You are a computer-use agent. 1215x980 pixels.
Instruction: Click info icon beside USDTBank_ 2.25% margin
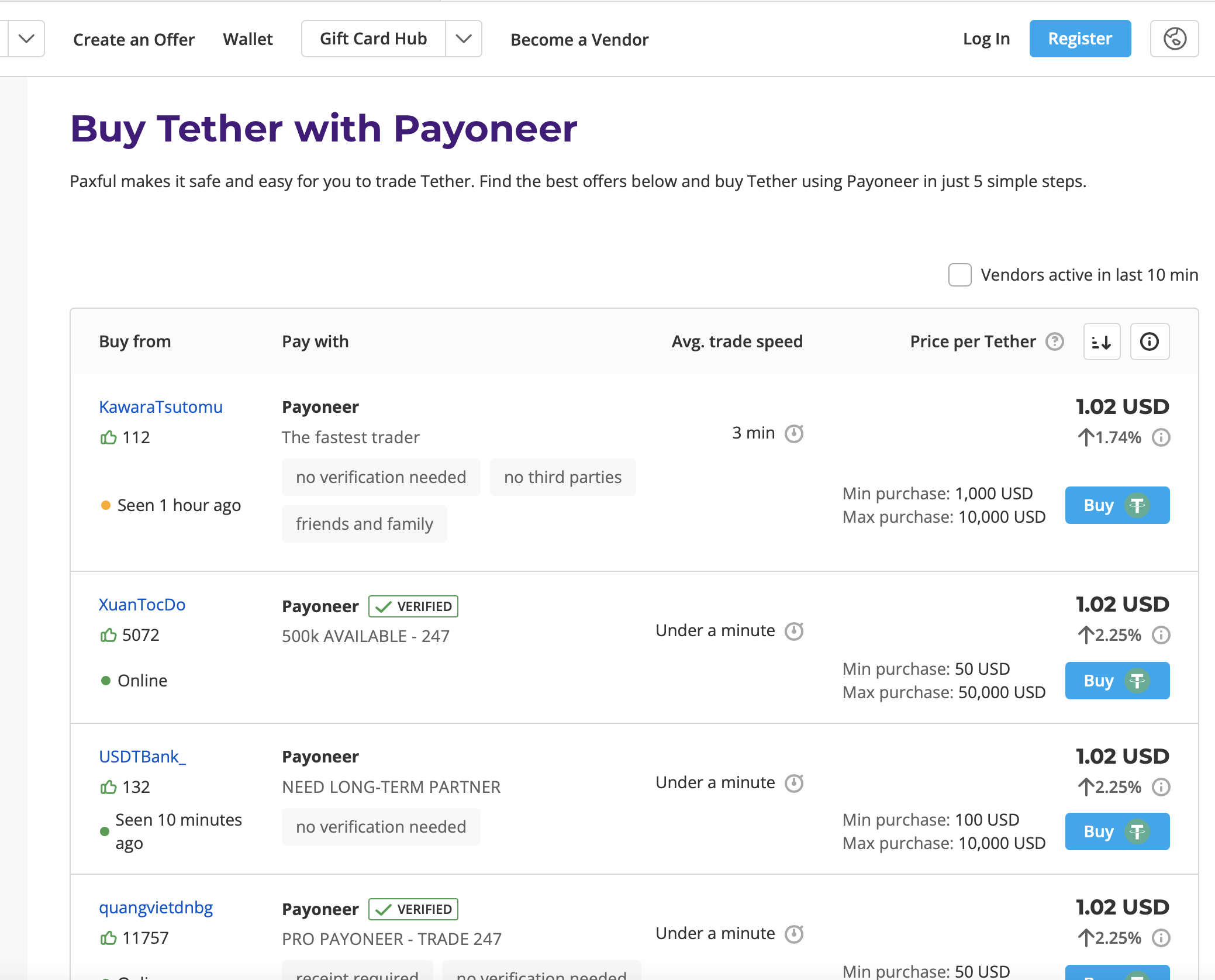click(x=1161, y=787)
